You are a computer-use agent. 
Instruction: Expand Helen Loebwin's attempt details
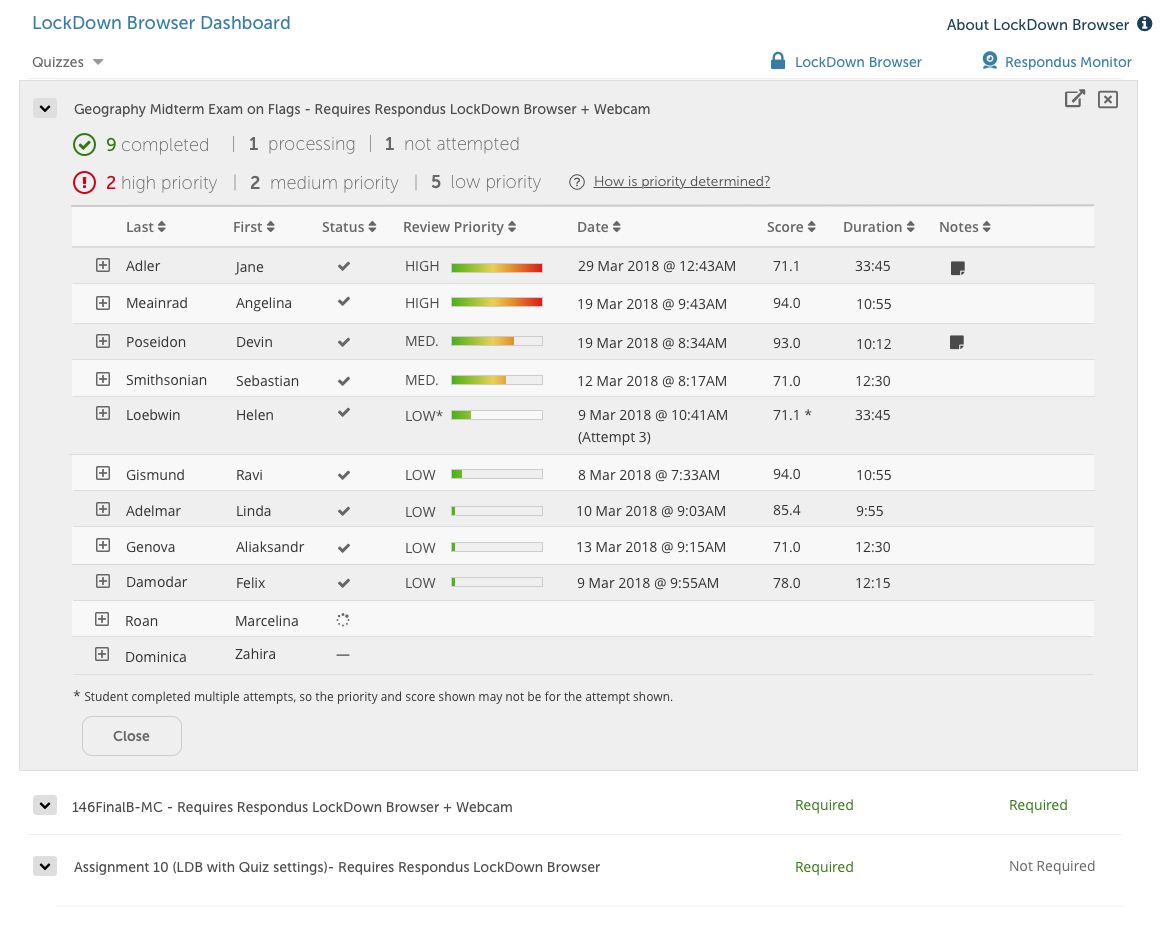tap(102, 413)
